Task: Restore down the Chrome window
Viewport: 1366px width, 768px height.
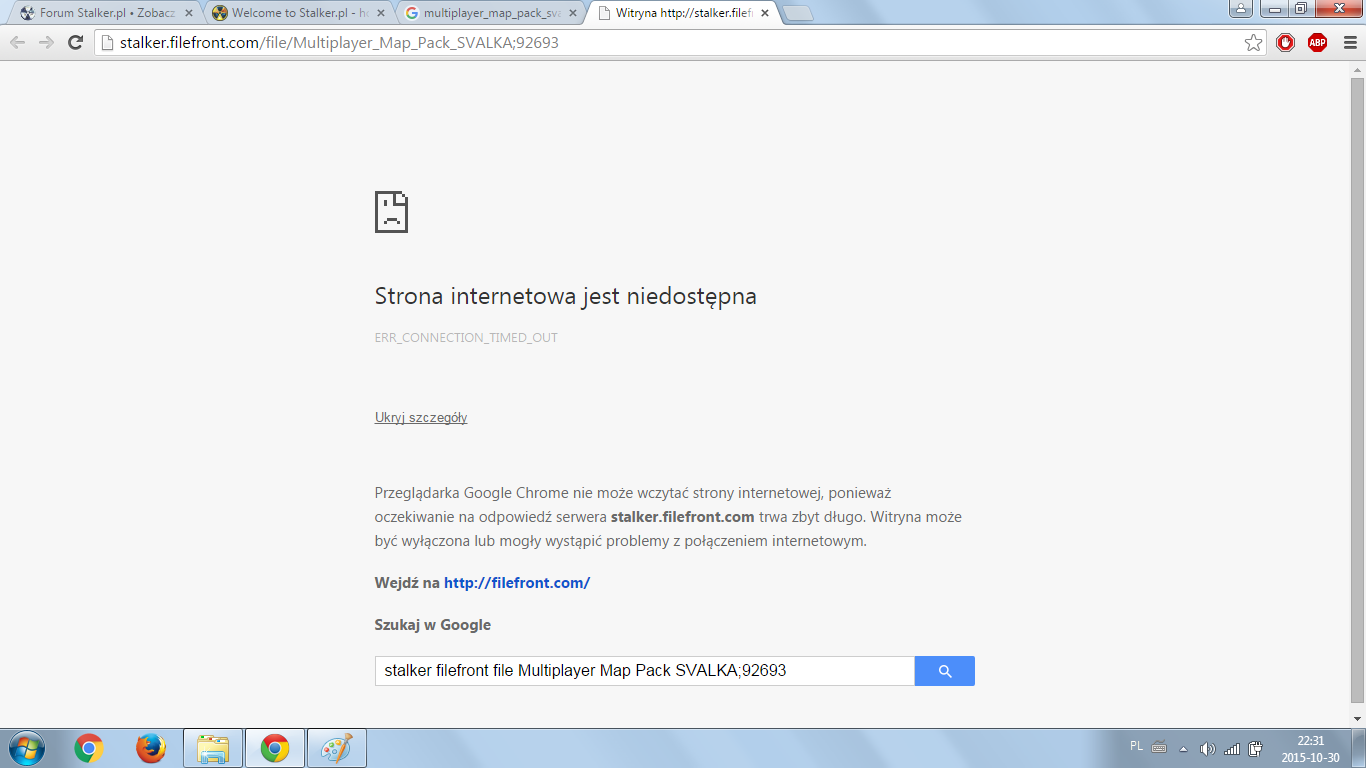Action: [x=1300, y=8]
